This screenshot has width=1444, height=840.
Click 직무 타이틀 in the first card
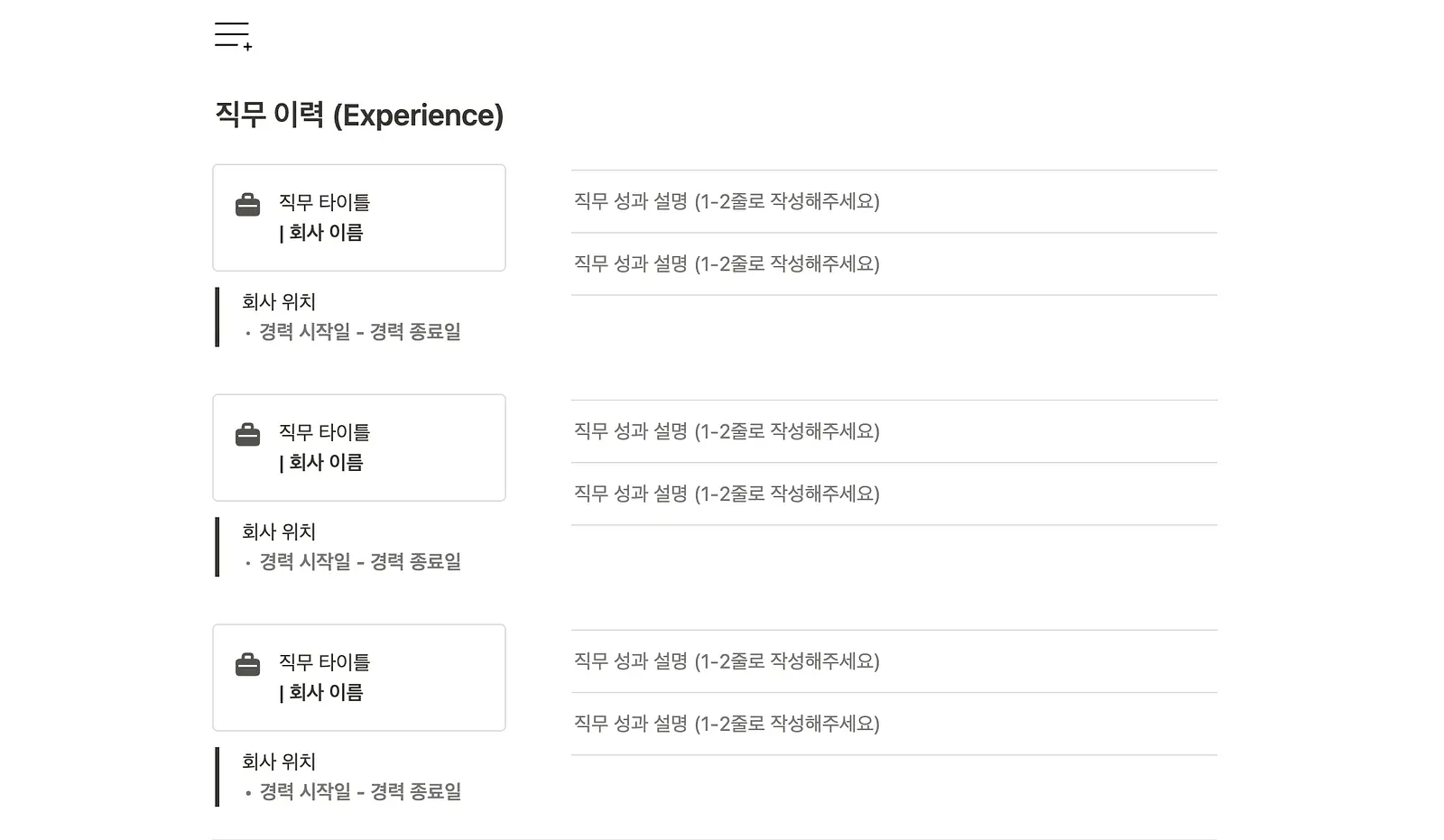tap(324, 202)
